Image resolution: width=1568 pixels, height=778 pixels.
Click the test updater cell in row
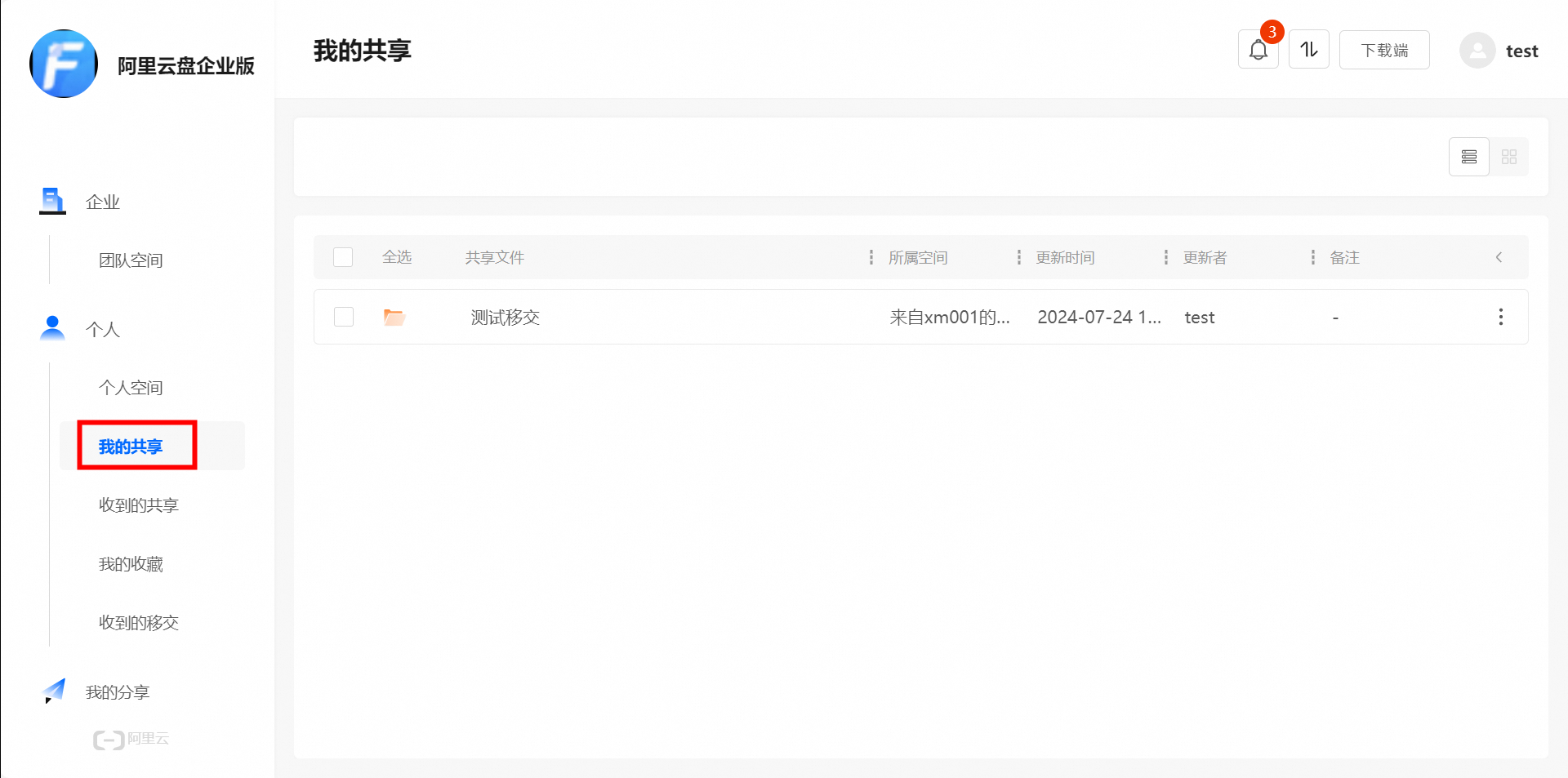[x=1200, y=317]
